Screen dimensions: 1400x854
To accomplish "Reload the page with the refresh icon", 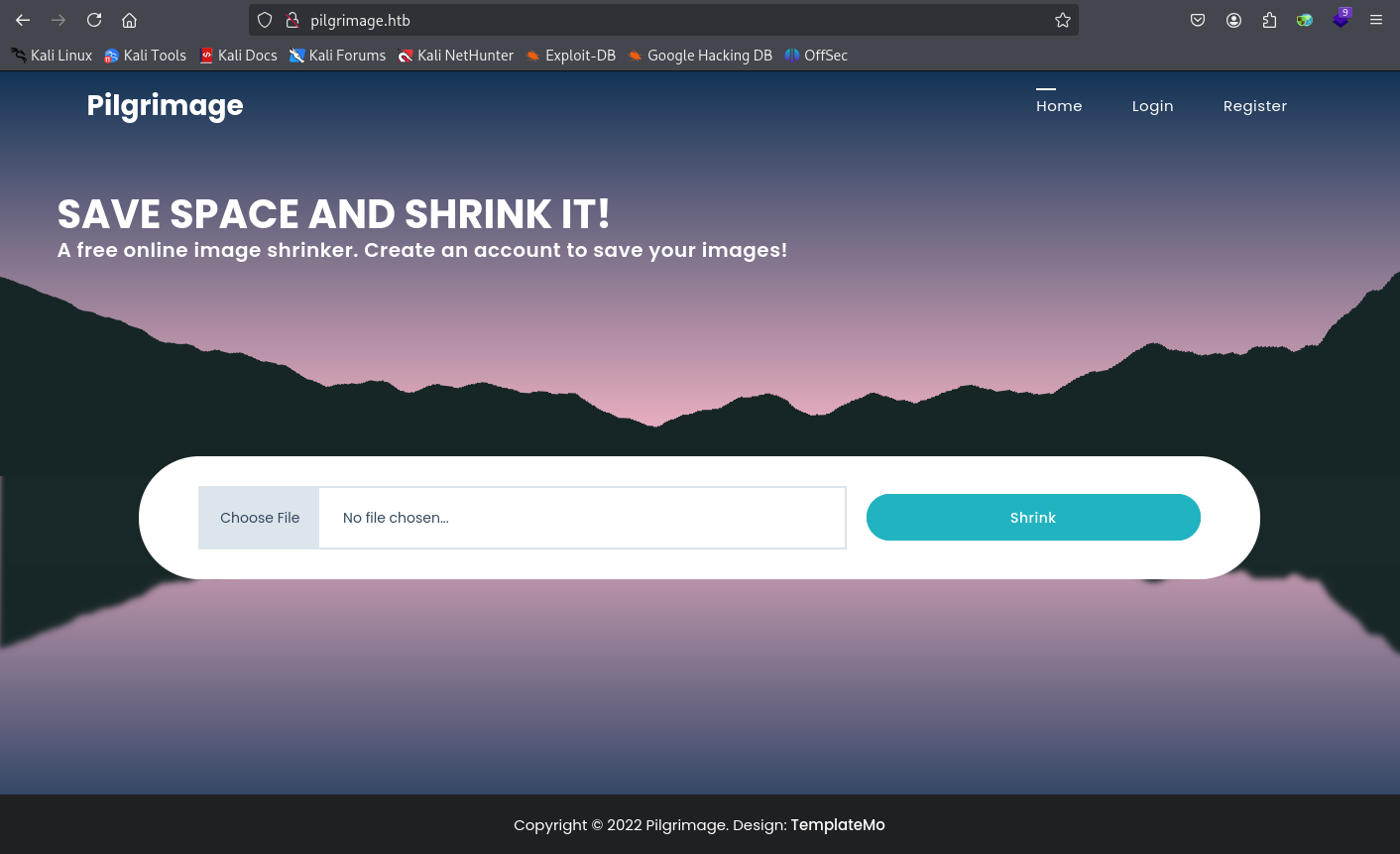I will [x=94, y=20].
